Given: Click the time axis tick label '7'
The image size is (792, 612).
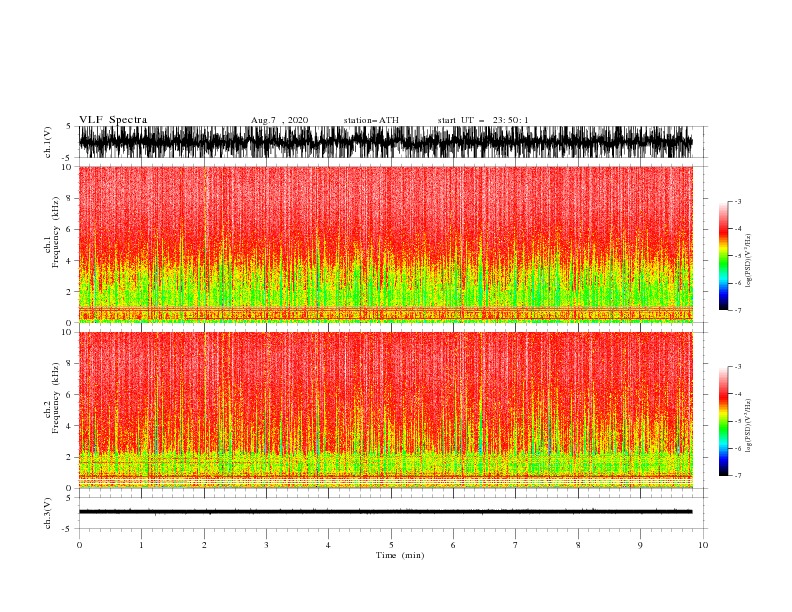Looking at the screenshot, I should (516, 545).
